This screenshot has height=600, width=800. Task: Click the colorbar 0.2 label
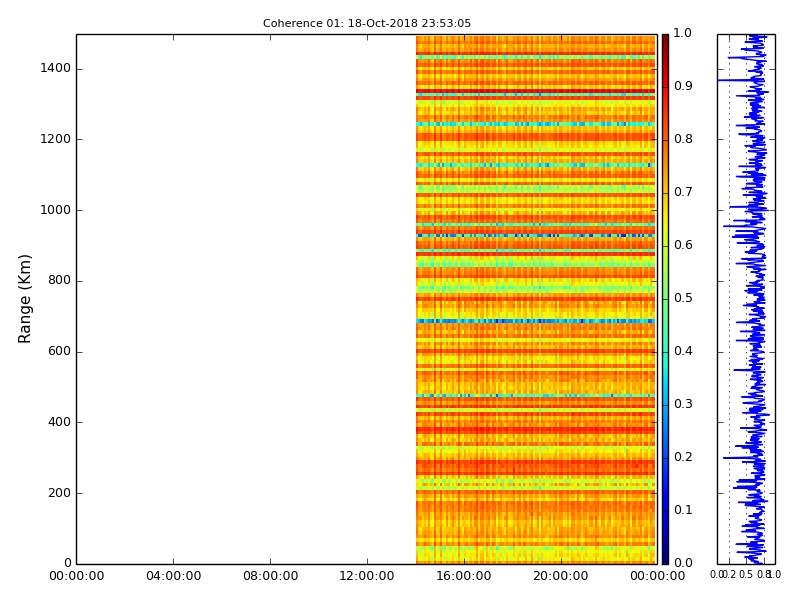click(x=683, y=457)
